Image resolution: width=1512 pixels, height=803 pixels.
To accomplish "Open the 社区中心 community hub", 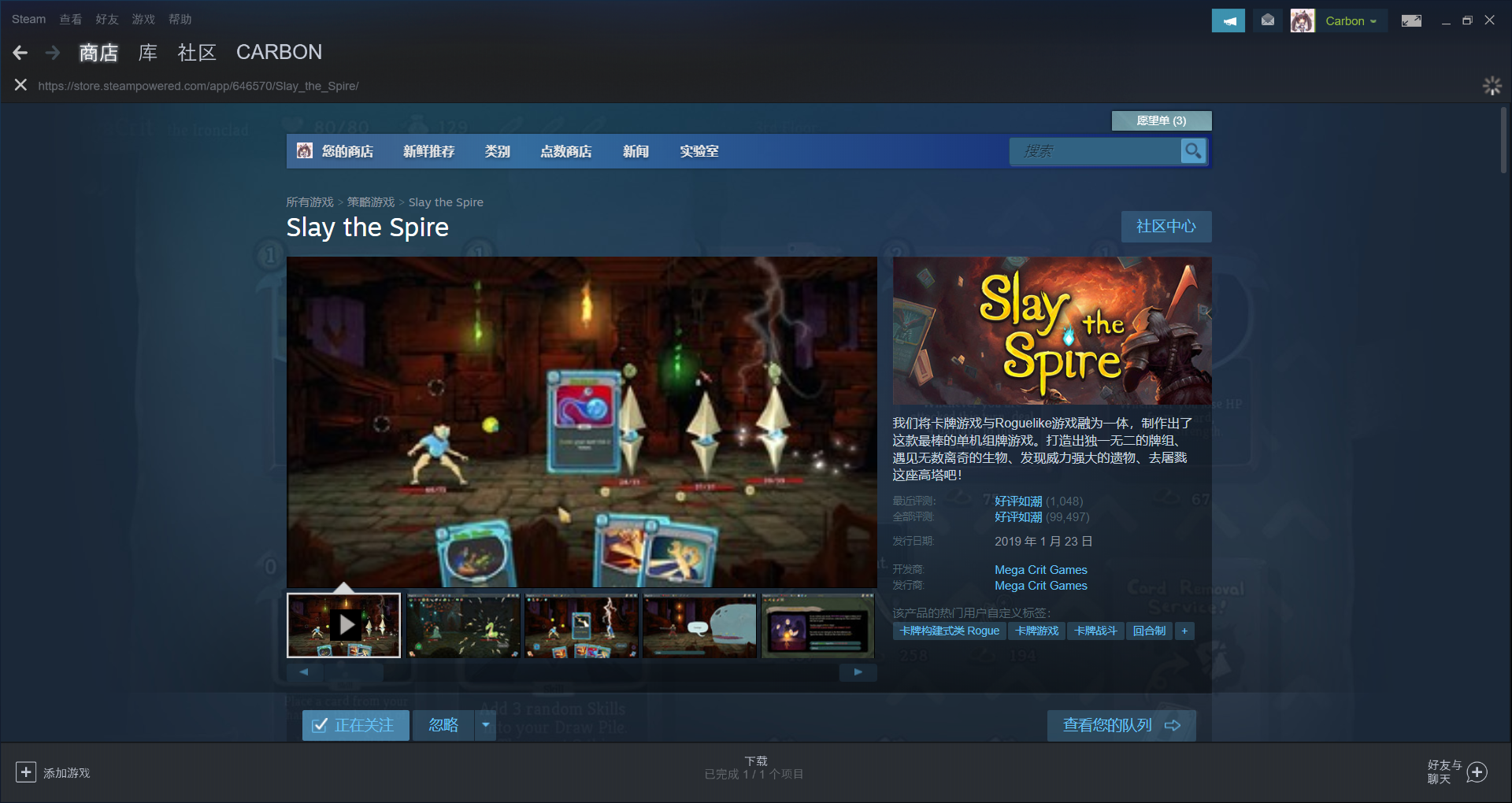I will pyautogui.click(x=1166, y=227).
